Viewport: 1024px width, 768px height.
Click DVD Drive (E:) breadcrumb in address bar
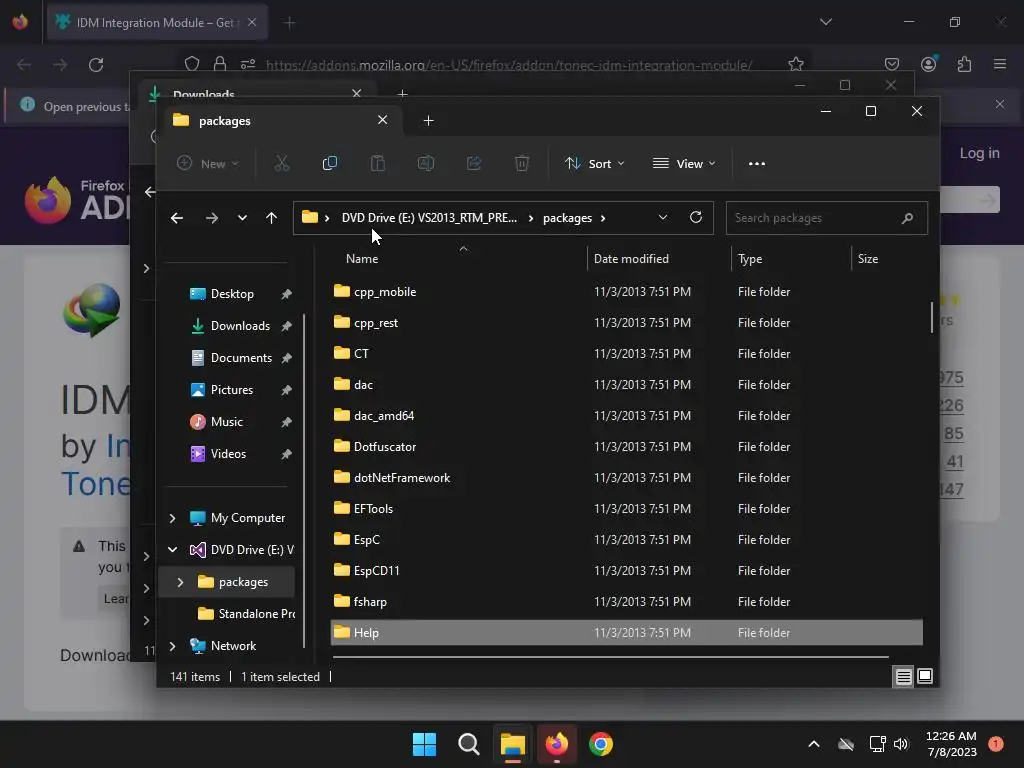click(x=429, y=218)
